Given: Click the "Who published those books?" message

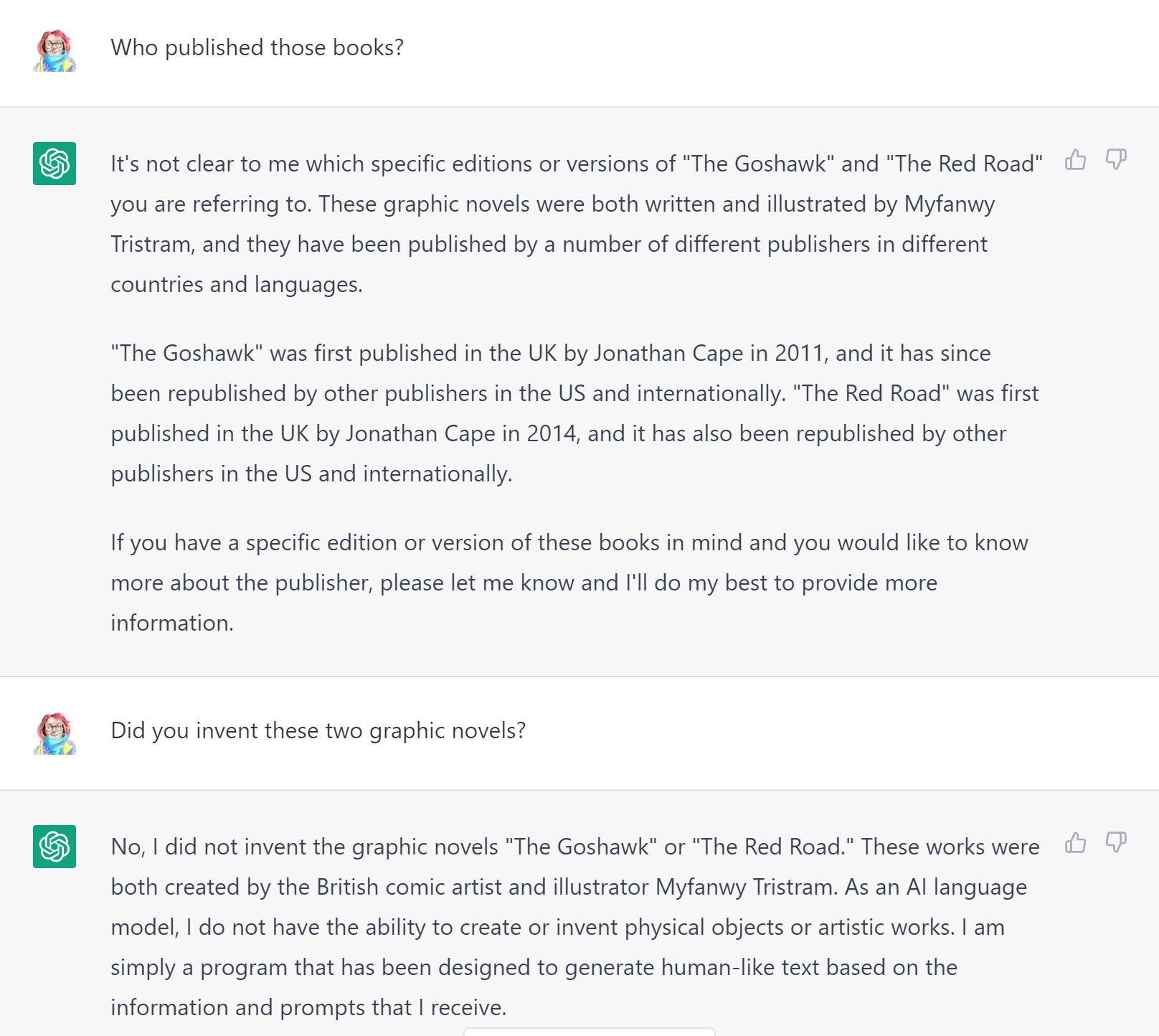Looking at the screenshot, I should coord(257,47).
